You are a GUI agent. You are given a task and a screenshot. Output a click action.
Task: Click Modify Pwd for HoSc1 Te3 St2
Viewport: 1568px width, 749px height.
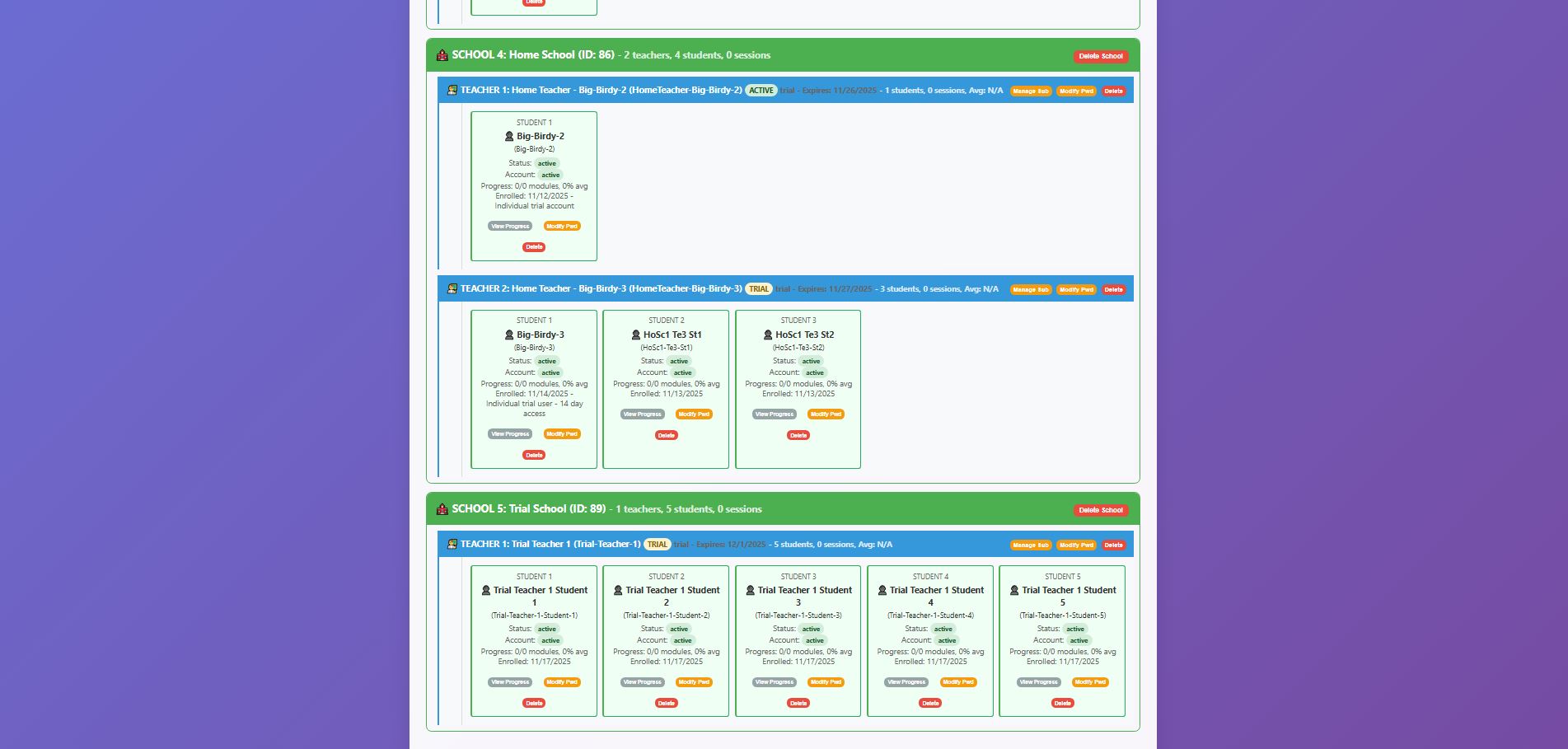click(x=825, y=414)
